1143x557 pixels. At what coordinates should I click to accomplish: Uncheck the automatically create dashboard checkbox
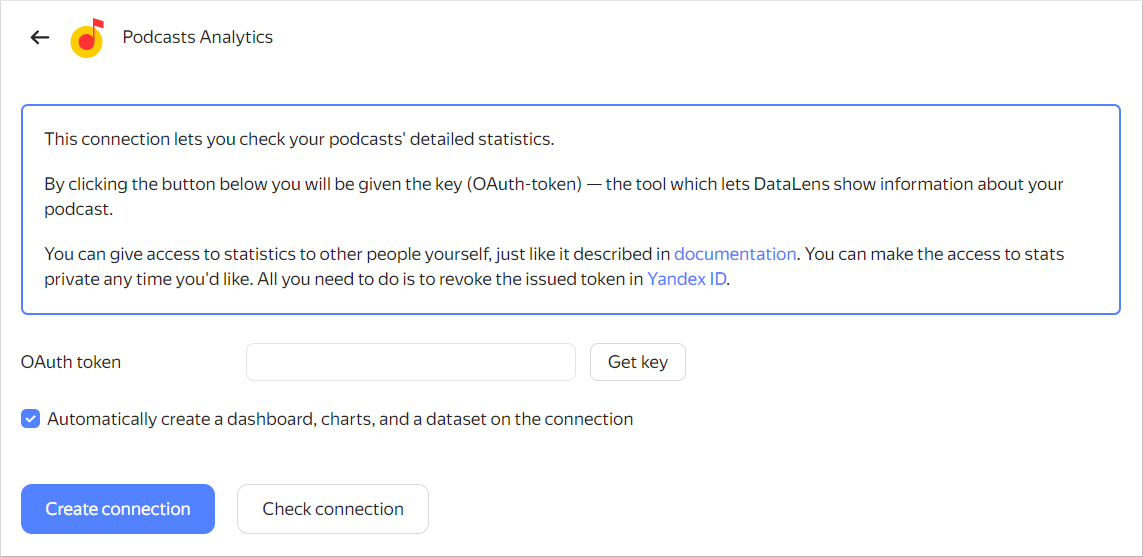(31, 419)
